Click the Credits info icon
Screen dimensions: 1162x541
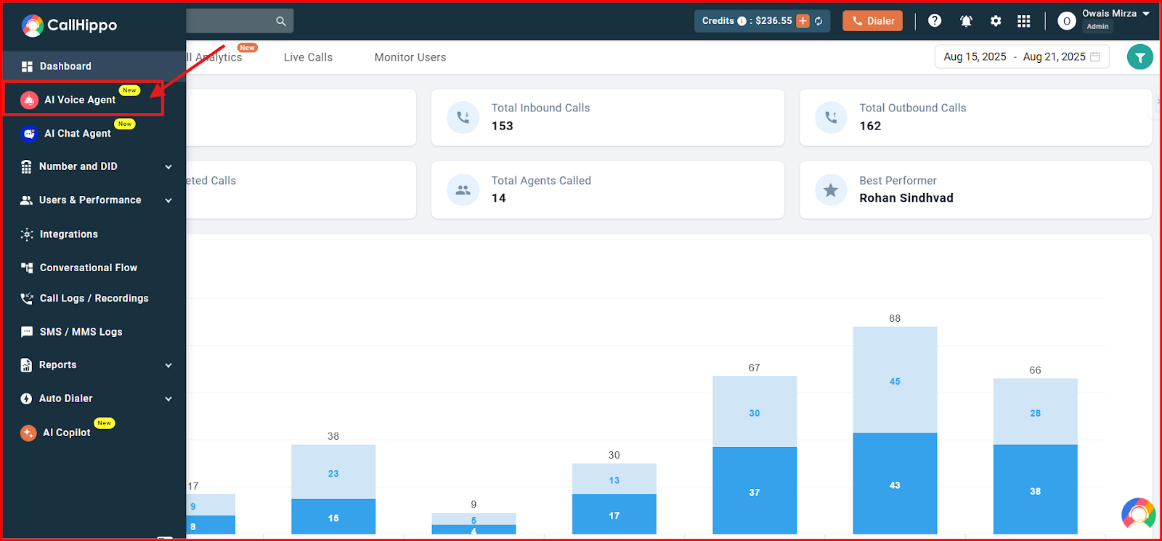(x=742, y=21)
